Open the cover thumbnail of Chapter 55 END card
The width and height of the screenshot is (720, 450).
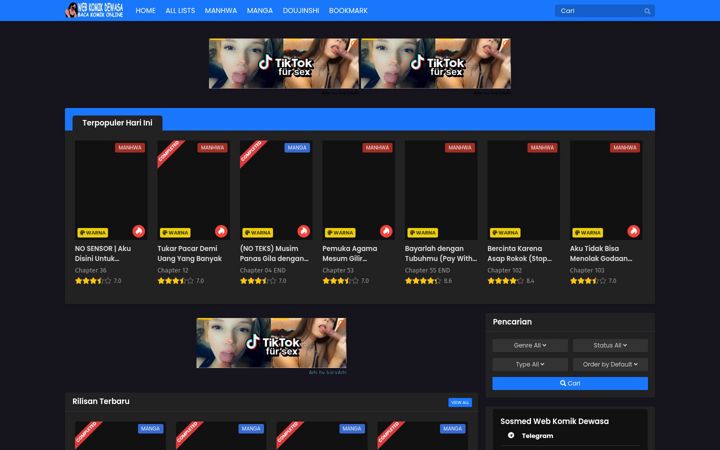(x=441, y=190)
